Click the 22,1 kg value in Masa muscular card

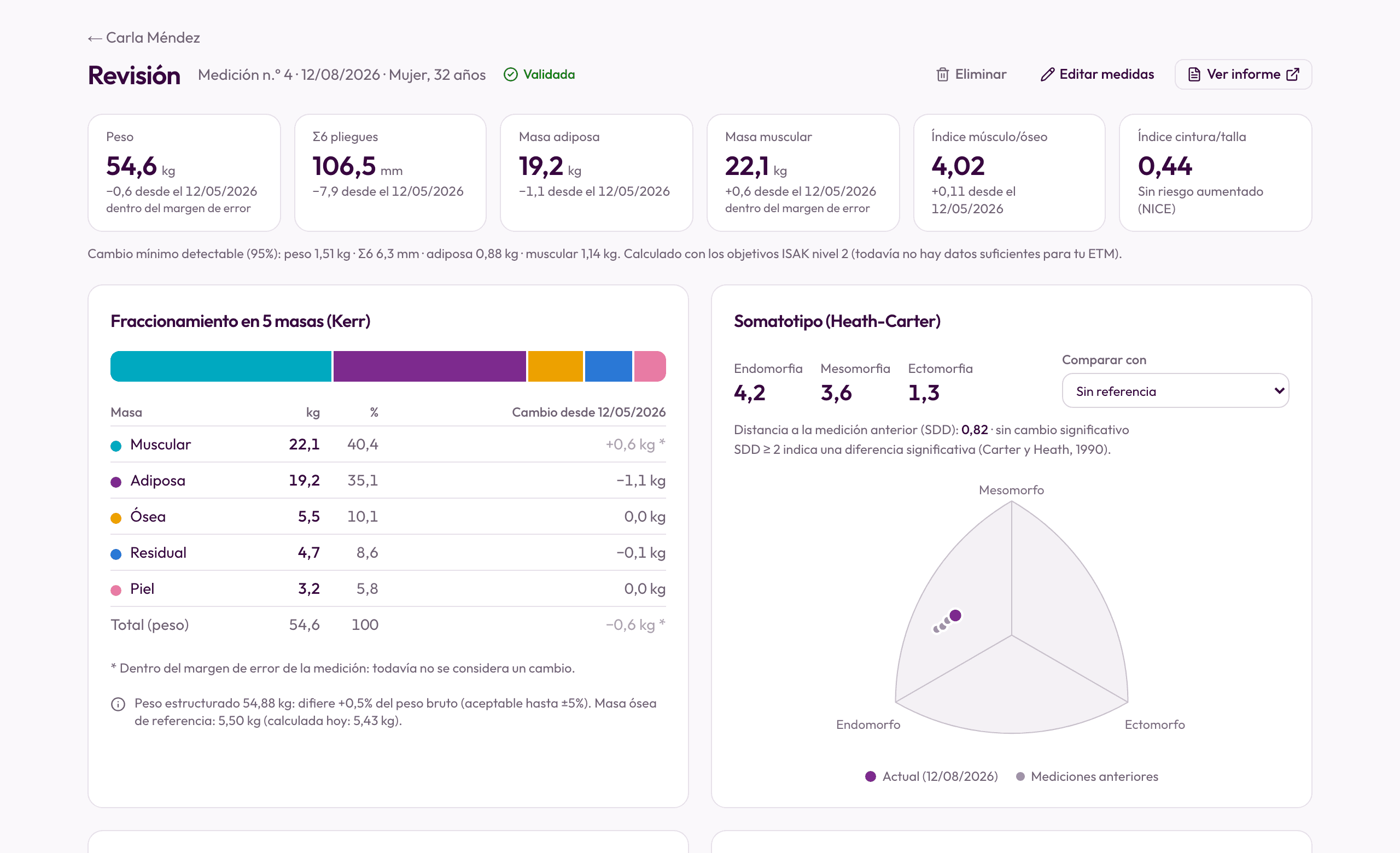pyautogui.click(x=756, y=166)
